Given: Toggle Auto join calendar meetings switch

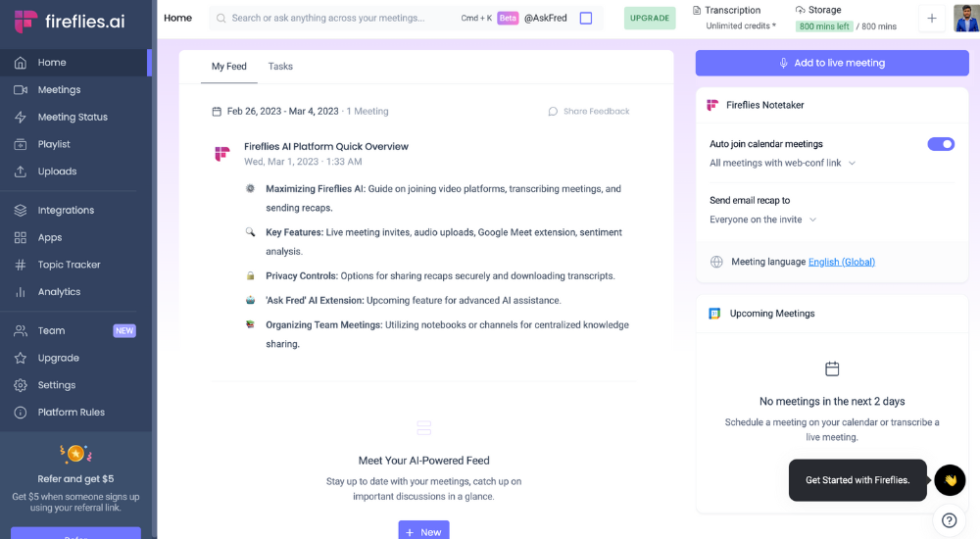Looking at the screenshot, I should [x=940, y=144].
